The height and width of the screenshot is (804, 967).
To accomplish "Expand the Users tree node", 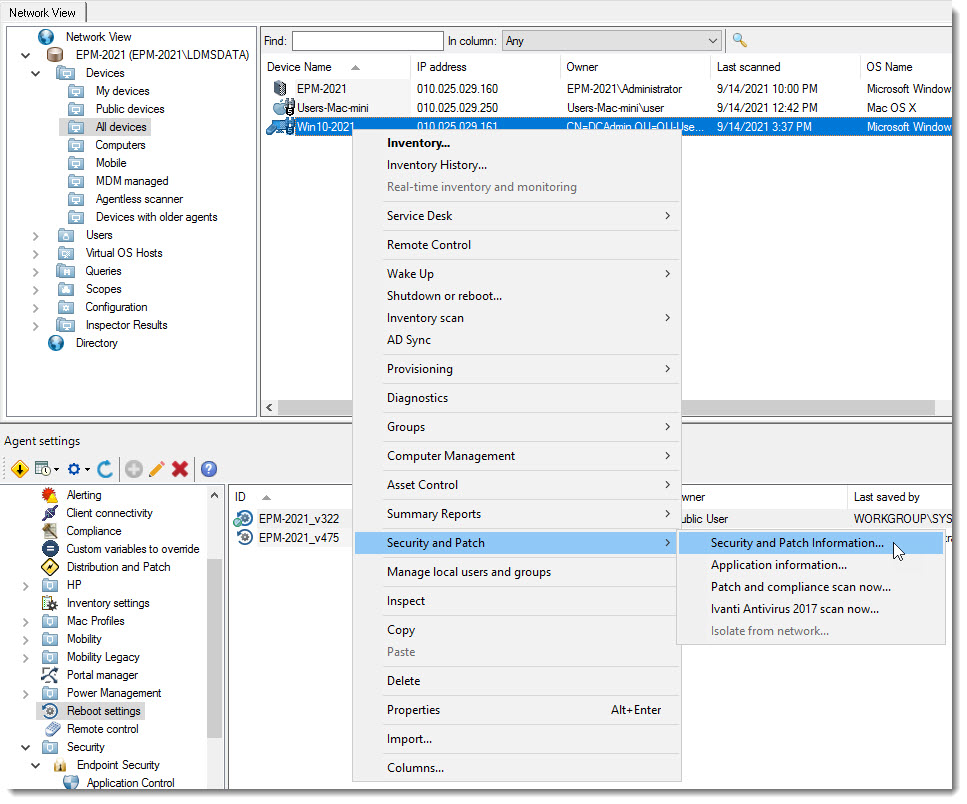I will [x=36, y=234].
